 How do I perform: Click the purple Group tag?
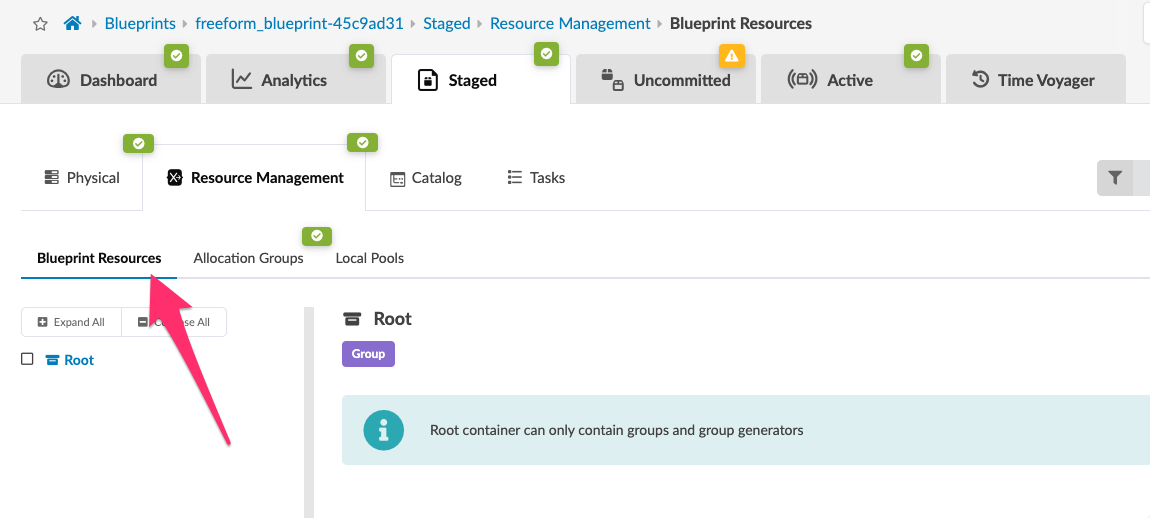click(368, 354)
